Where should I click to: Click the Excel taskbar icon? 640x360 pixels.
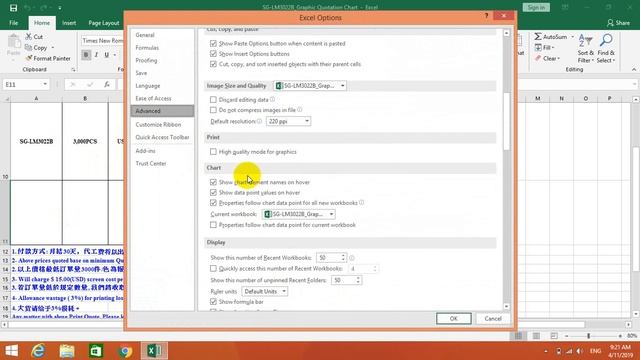click(x=154, y=351)
